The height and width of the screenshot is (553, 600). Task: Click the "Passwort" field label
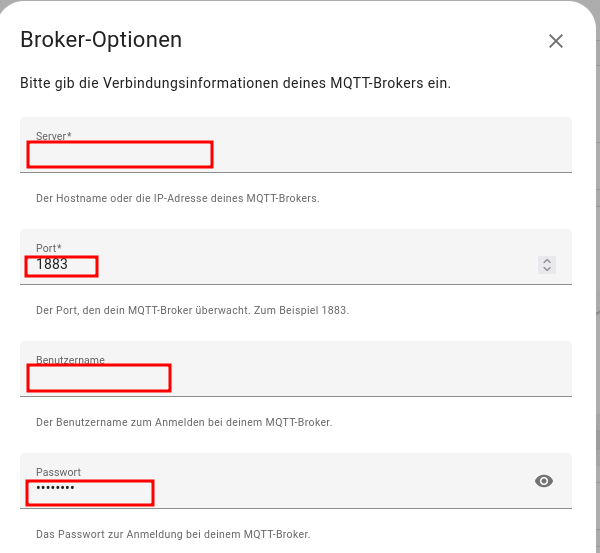click(58, 472)
